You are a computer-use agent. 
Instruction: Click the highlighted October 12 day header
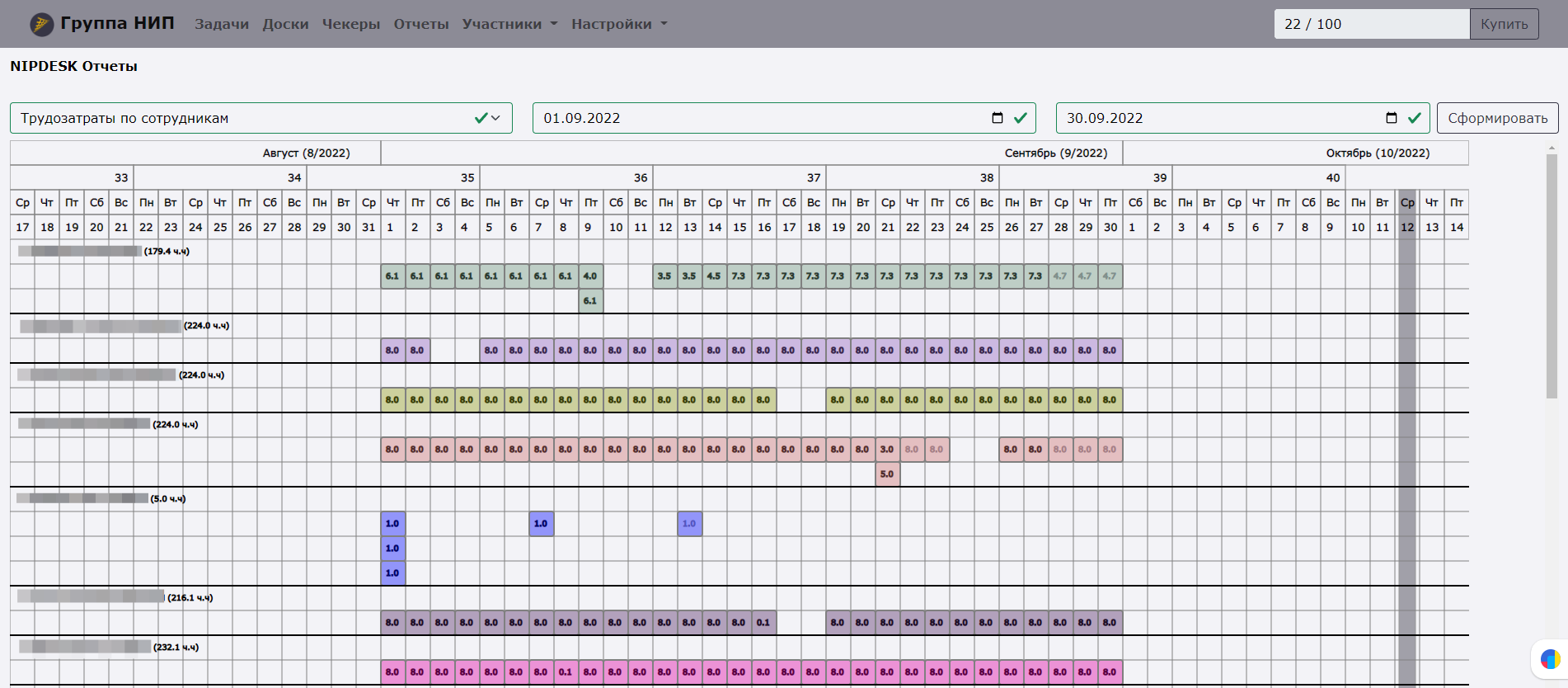1407,227
